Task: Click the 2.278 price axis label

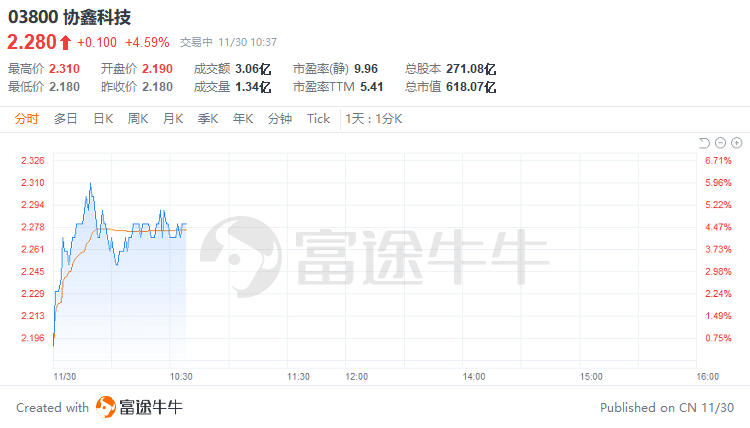Action: (x=33, y=227)
